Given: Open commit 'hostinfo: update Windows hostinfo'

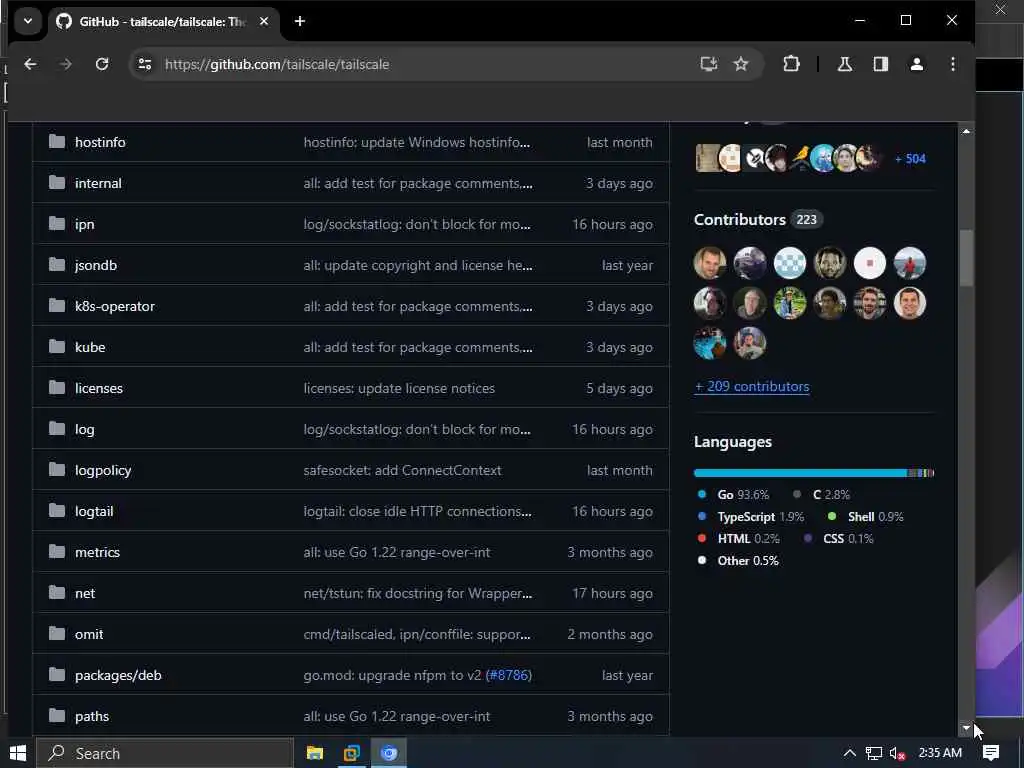Looking at the screenshot, I should click(x=417, y=142).
